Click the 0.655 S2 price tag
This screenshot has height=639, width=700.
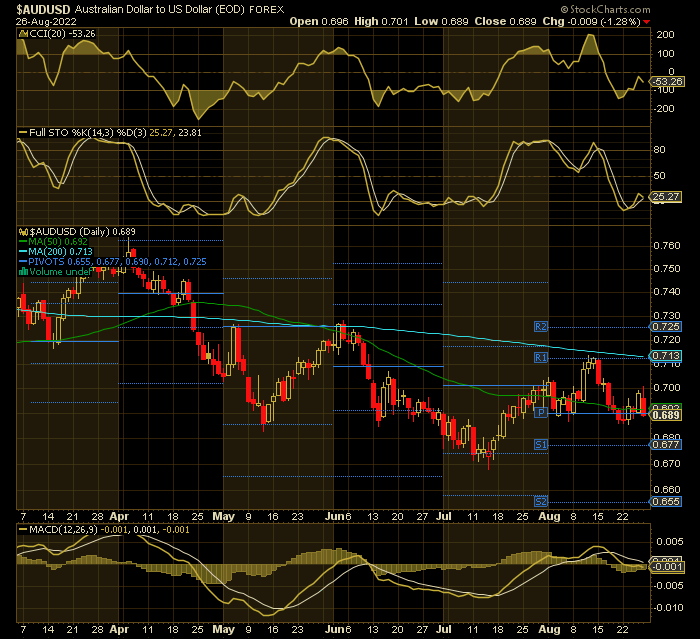pos(666,501)
